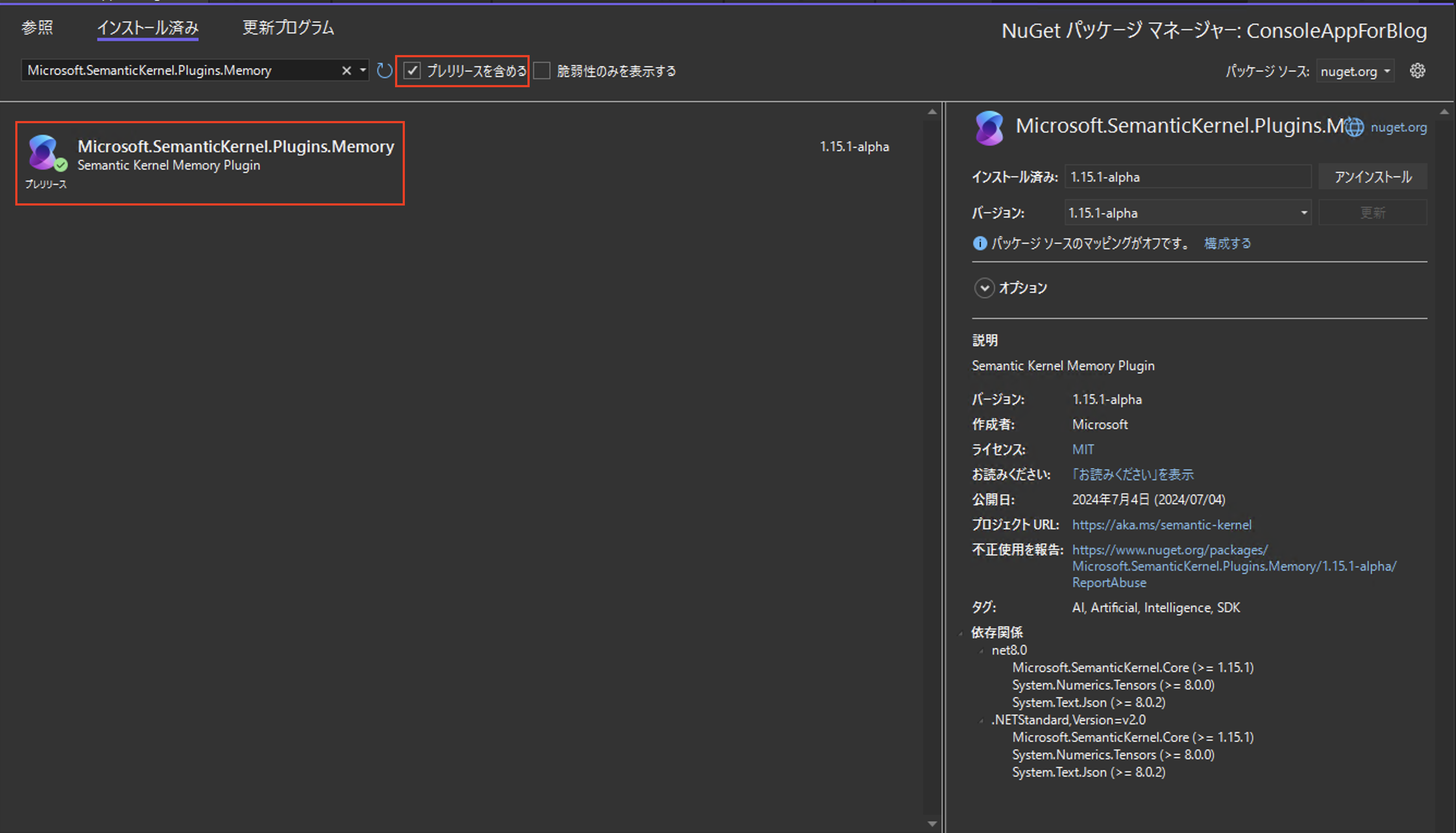Open the project URL aka.ms/semantic-kernel
This screenshot has height=833, width=1456.
(1162, 524)
